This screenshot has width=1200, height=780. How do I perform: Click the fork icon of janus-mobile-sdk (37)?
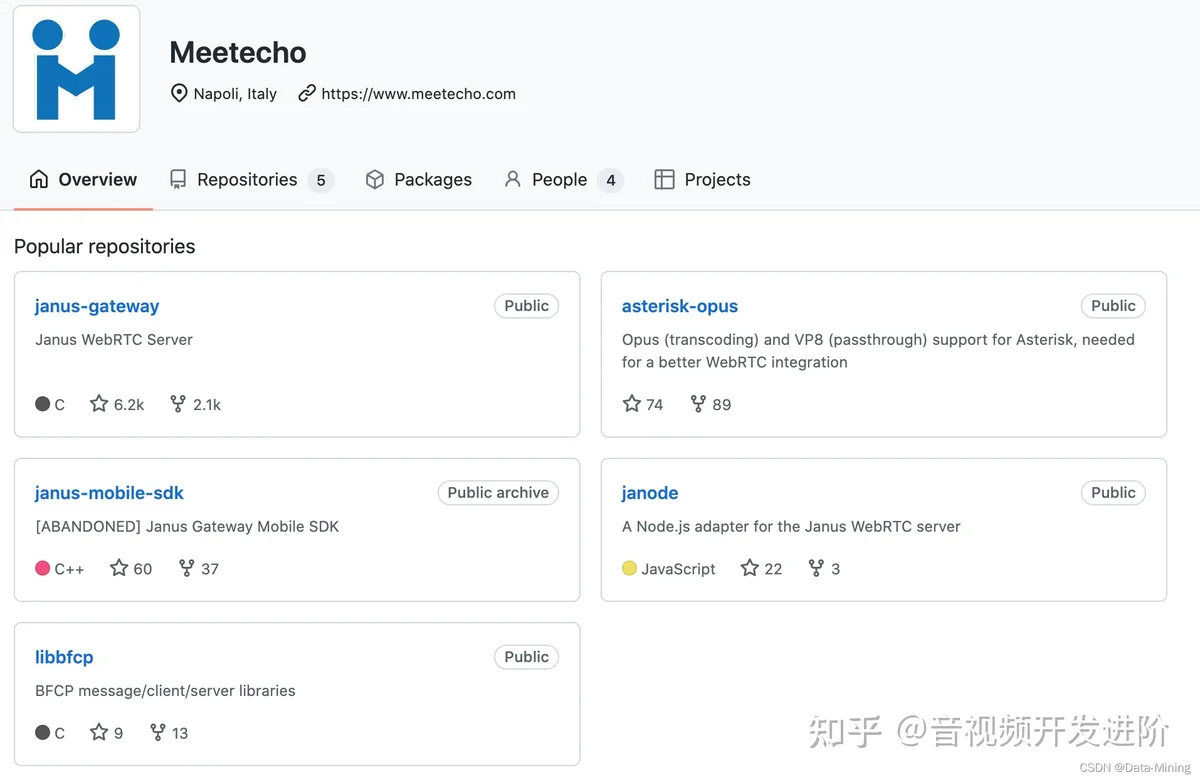(186, 568)
